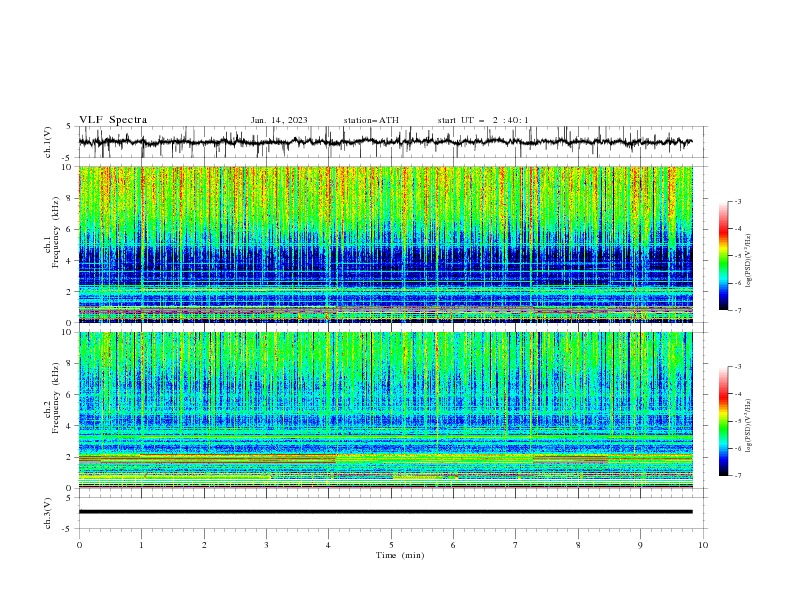Click the ch.1 spectrogram panel
This screenshot has width=792, height=612.
[x=385, y=244]
